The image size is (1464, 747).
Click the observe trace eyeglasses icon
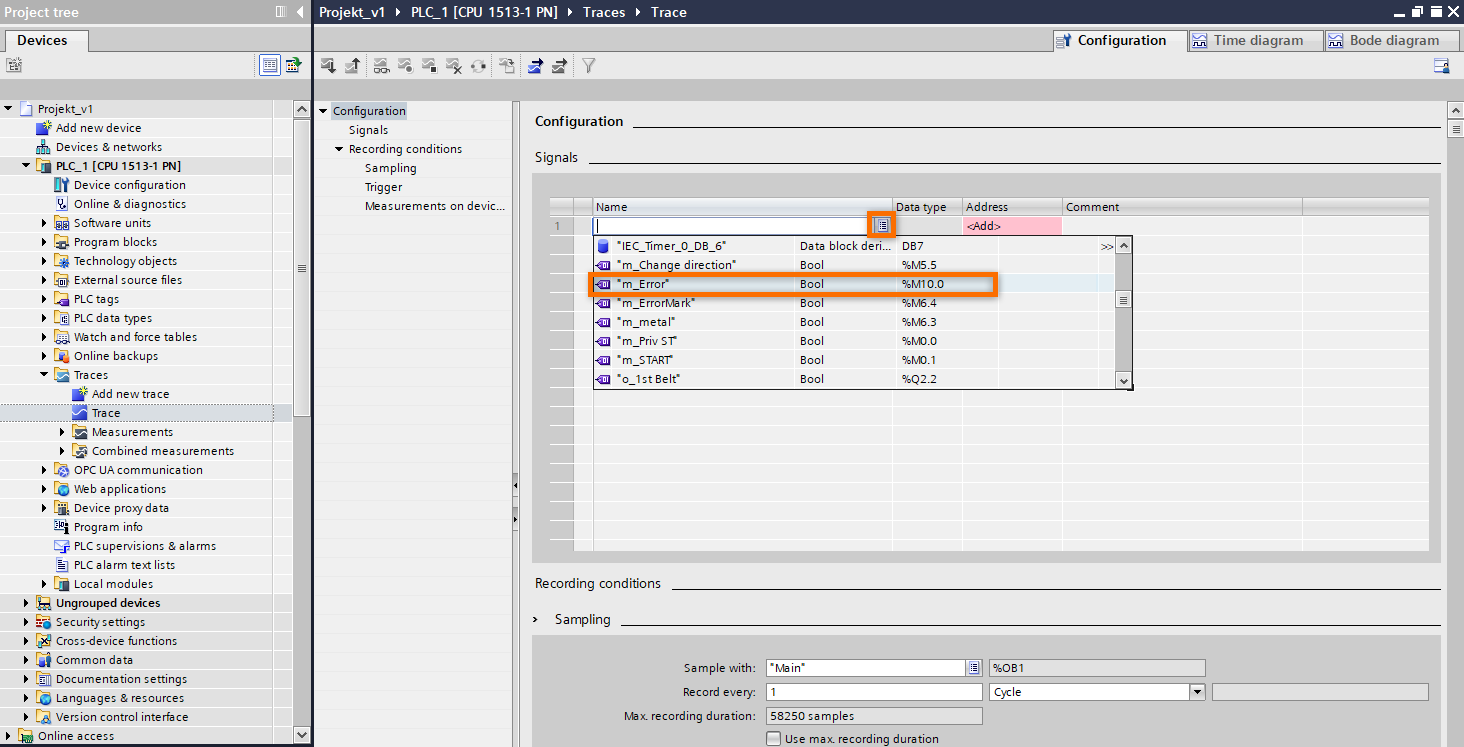click(x=381, y=66)
